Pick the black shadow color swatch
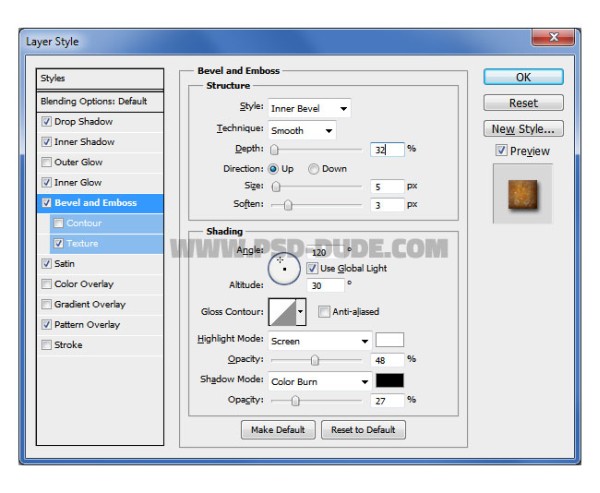The width and height of the screenshot is (600, 493). click(x=390, y=380)
